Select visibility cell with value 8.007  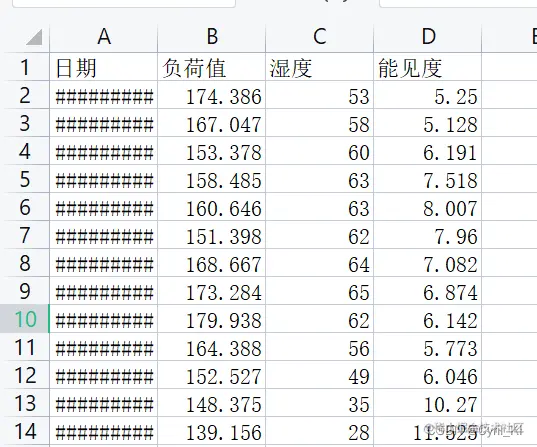click(427, 207)
